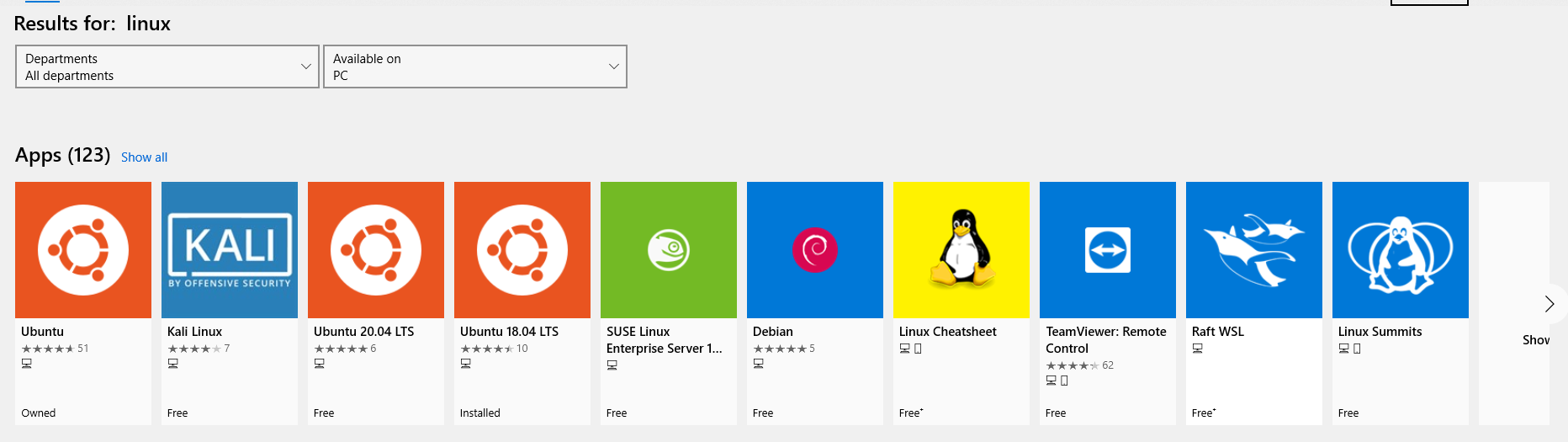1568x442 pixels.
Task: Click the Raft WSL title
Action: pyautogui.click(x=1218, y=332)
